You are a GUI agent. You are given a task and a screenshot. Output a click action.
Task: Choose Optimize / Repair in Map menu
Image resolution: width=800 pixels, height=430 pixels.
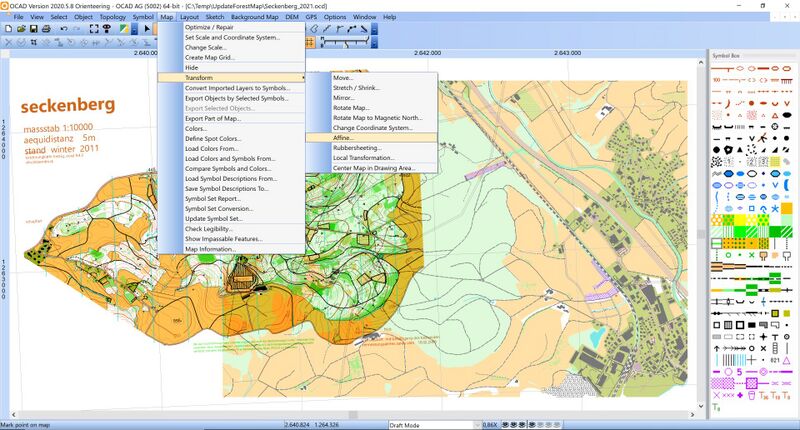point(231,27)
